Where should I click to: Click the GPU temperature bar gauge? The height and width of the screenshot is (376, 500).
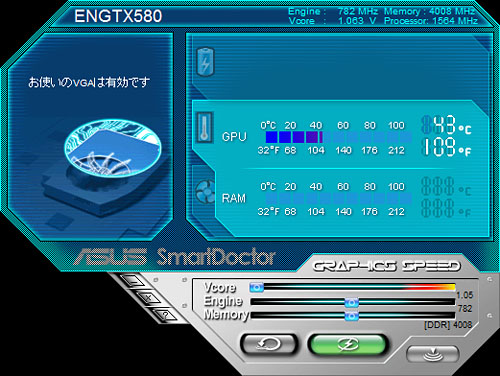[338, 137]
